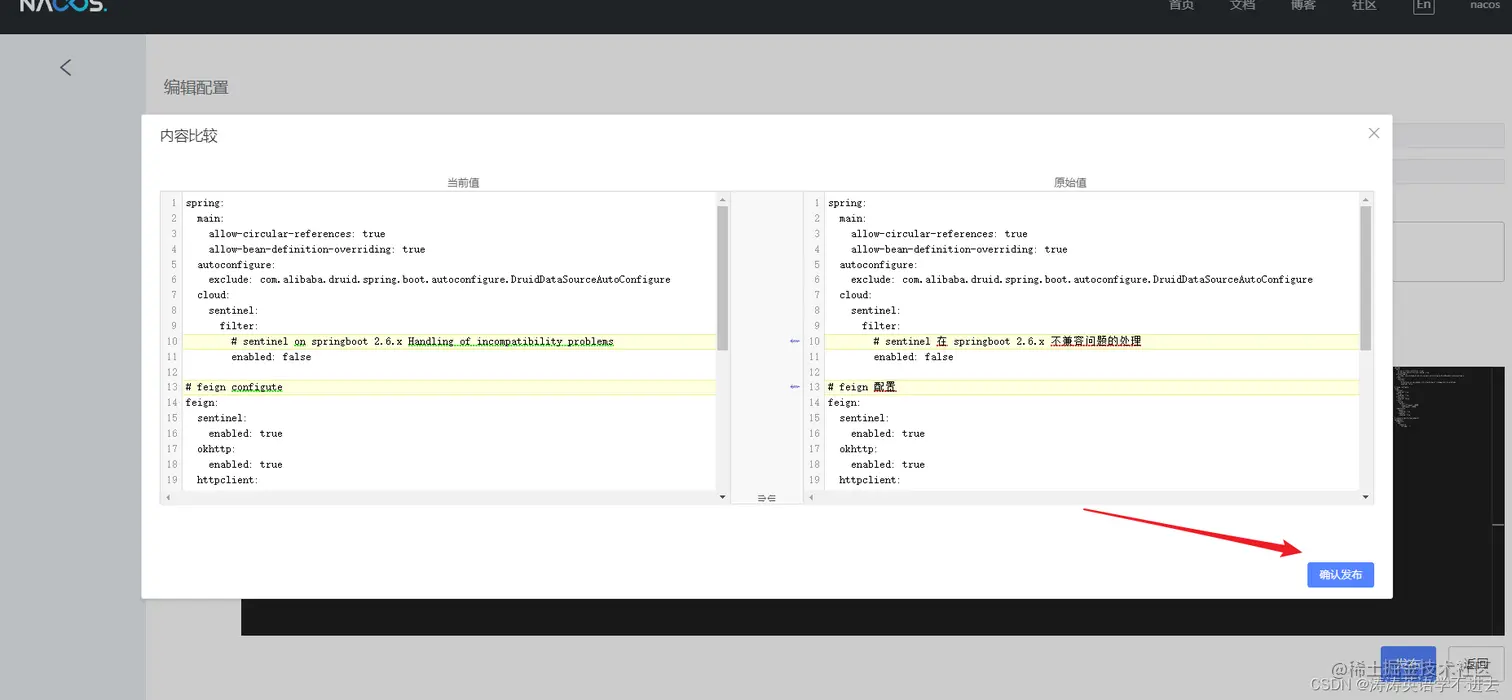Click 'enabled: false' in 原始值 pane
Viewport: 1512px width, 700px height.
913,357
